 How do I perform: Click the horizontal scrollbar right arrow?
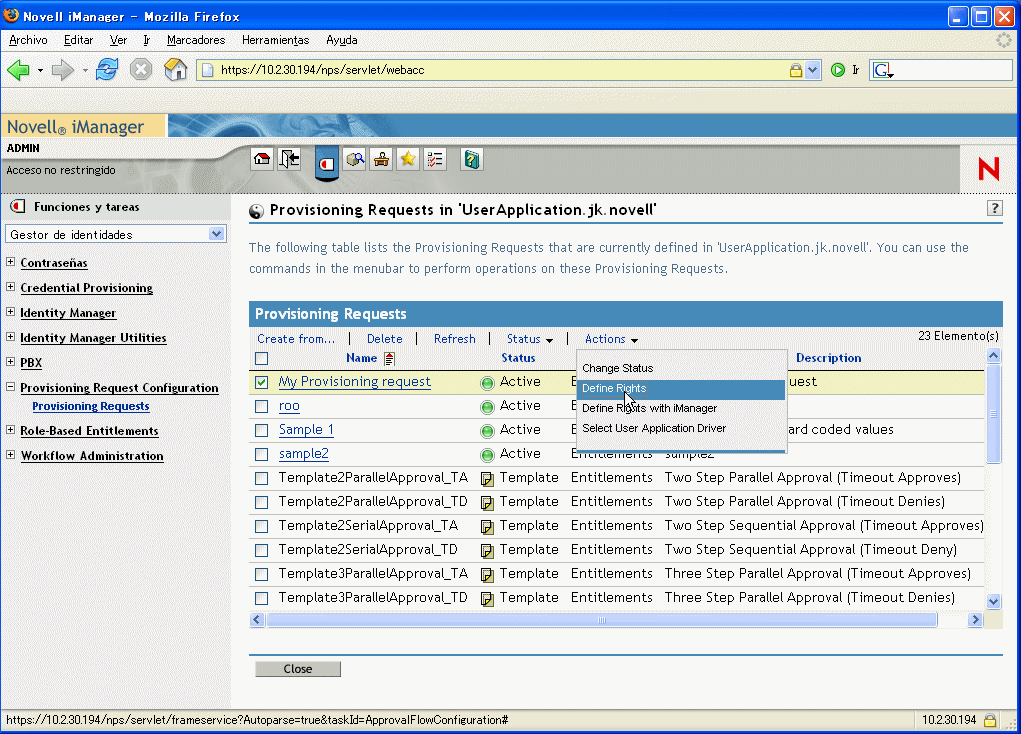[975, 620]
